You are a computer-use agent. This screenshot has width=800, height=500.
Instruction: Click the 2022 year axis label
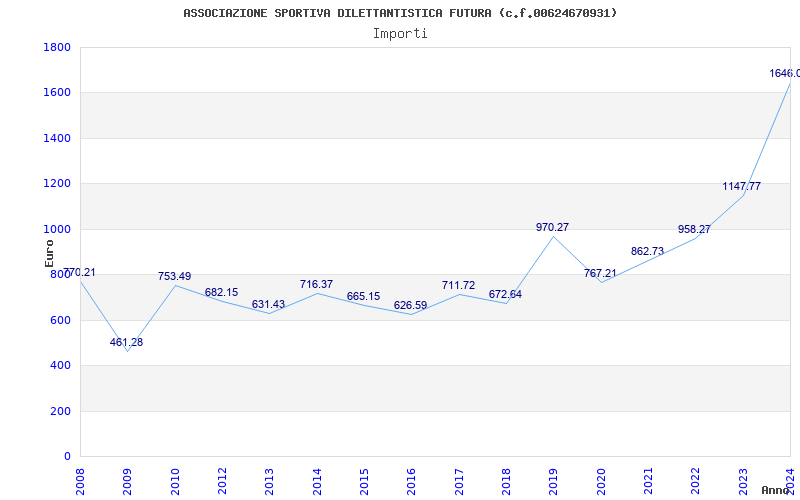[695, 482]
